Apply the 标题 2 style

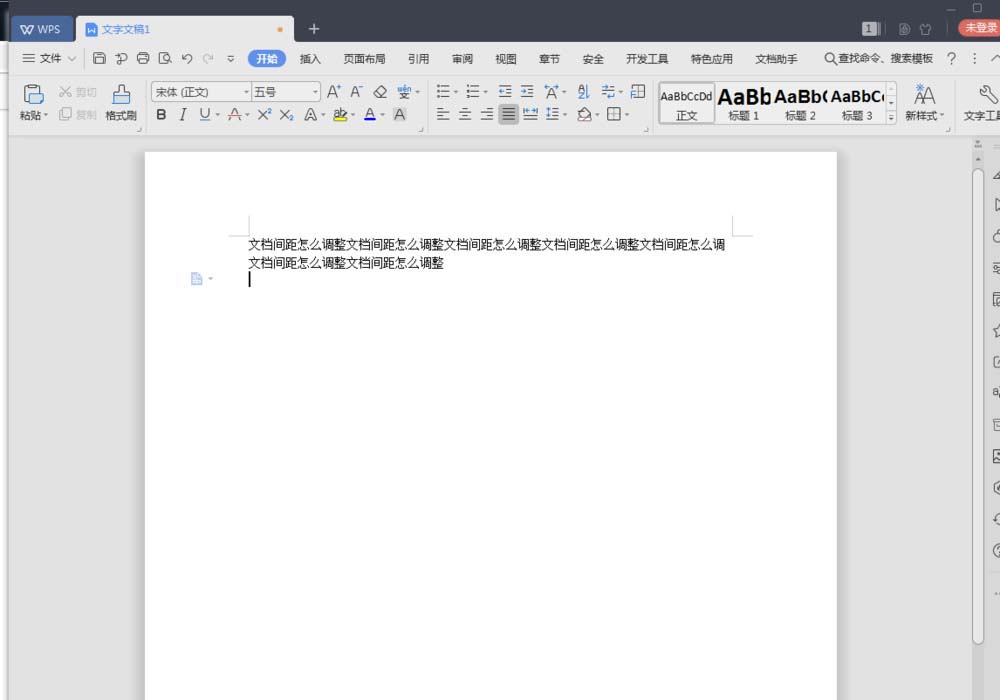point(800,103)
